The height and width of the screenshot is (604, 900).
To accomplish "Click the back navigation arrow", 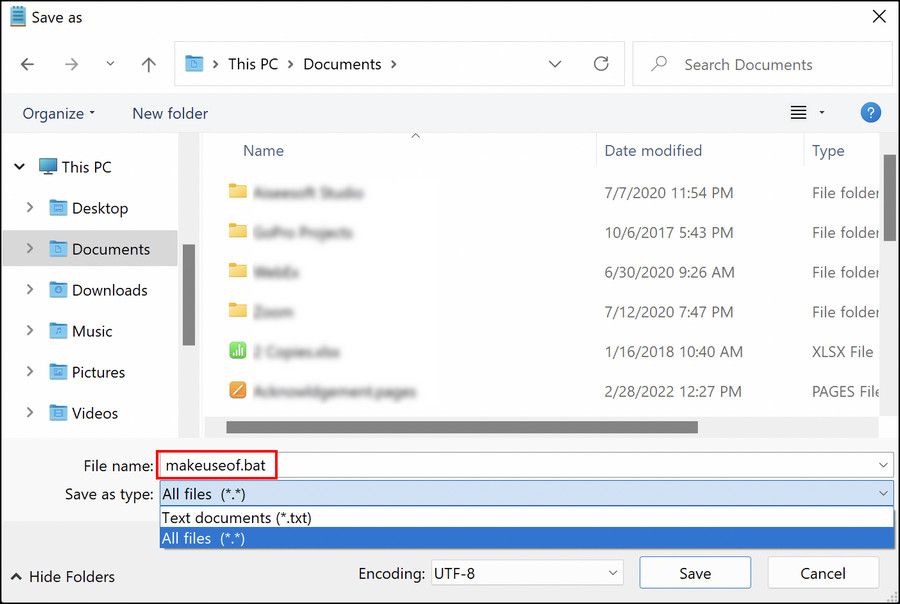I will (x=28, y=64).
